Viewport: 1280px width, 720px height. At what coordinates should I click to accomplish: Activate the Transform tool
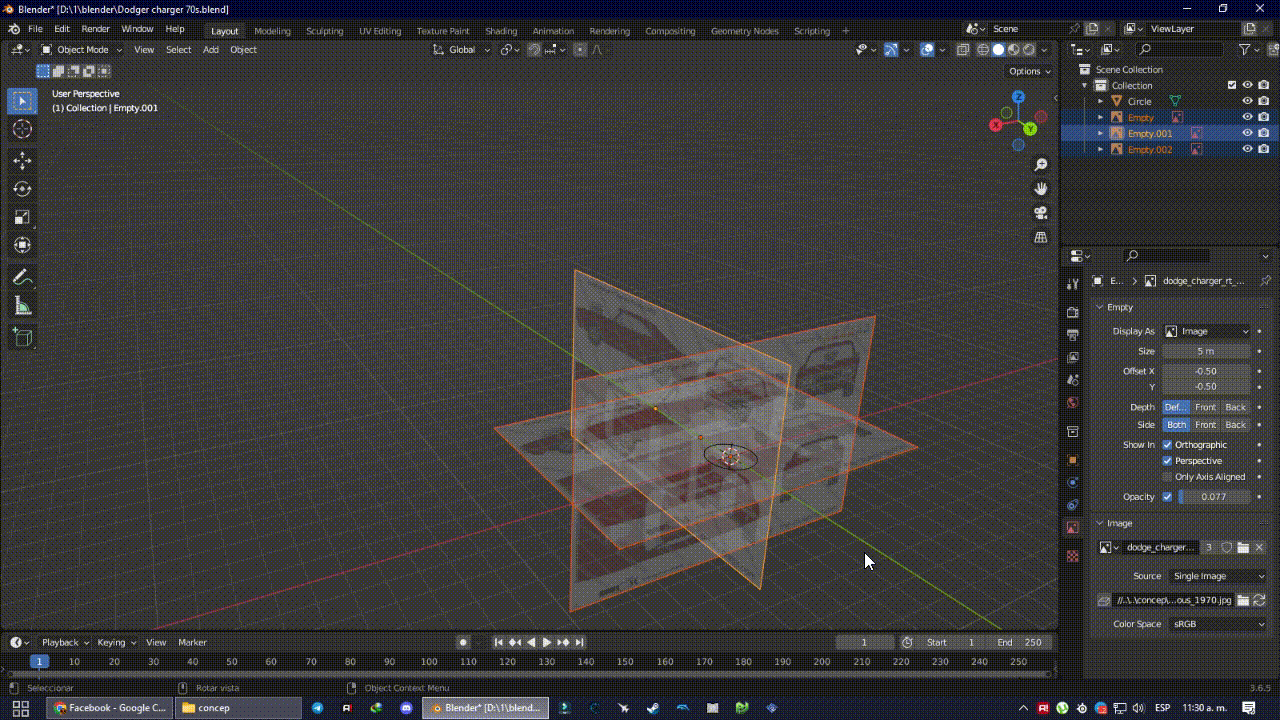tap(22, 245)
